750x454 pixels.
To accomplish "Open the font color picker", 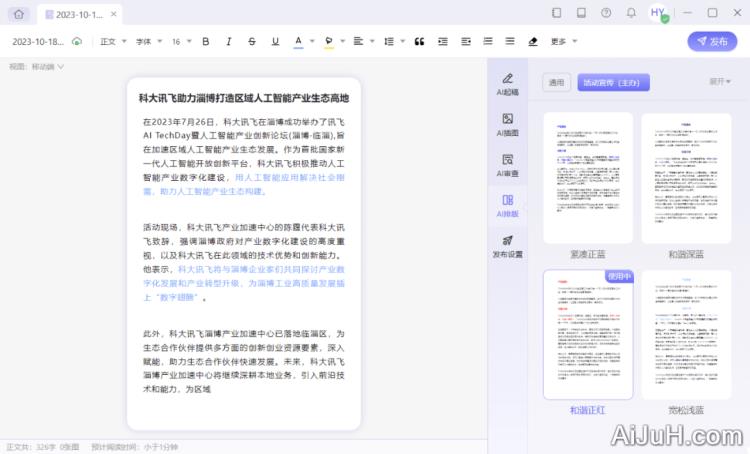I will (300, 41).
